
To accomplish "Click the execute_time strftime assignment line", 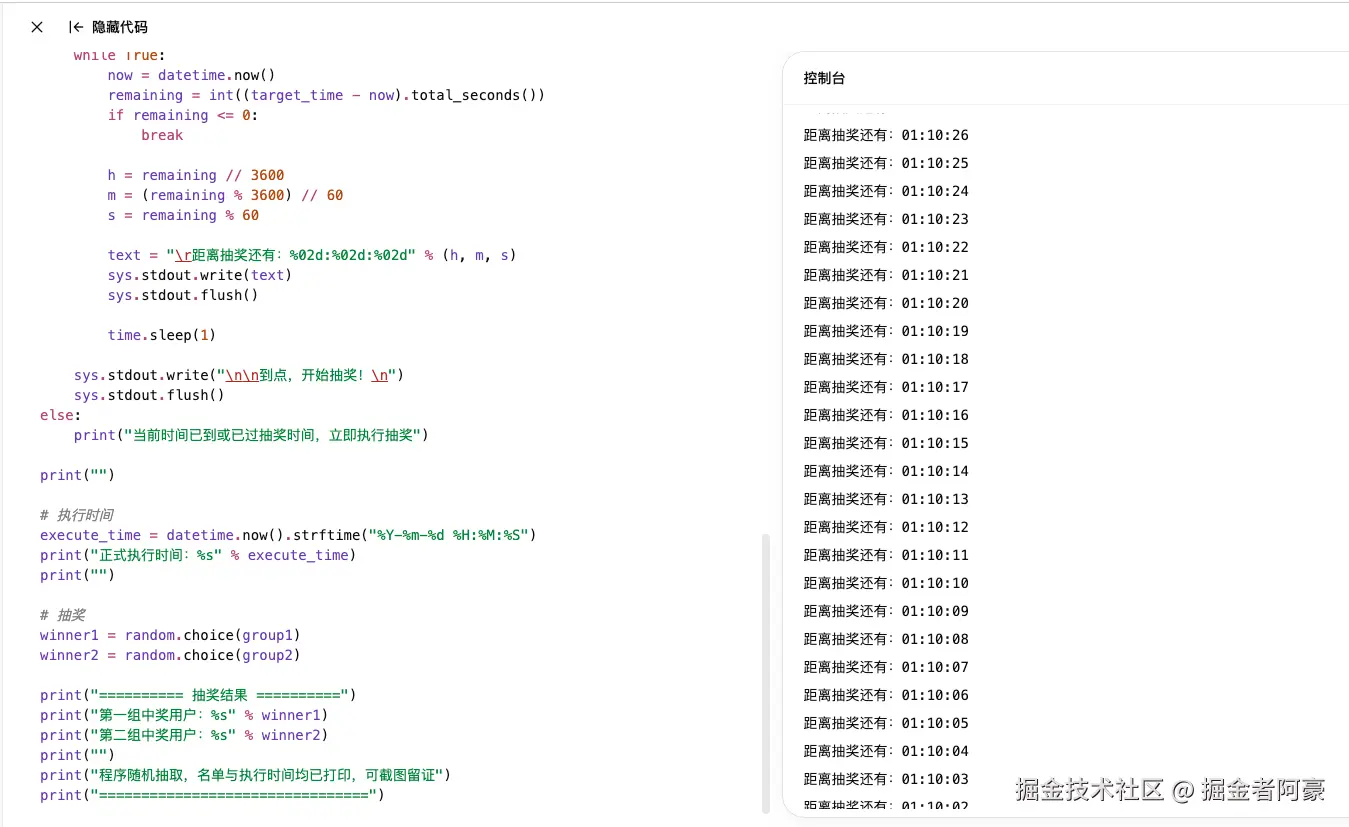I will 286,535.
